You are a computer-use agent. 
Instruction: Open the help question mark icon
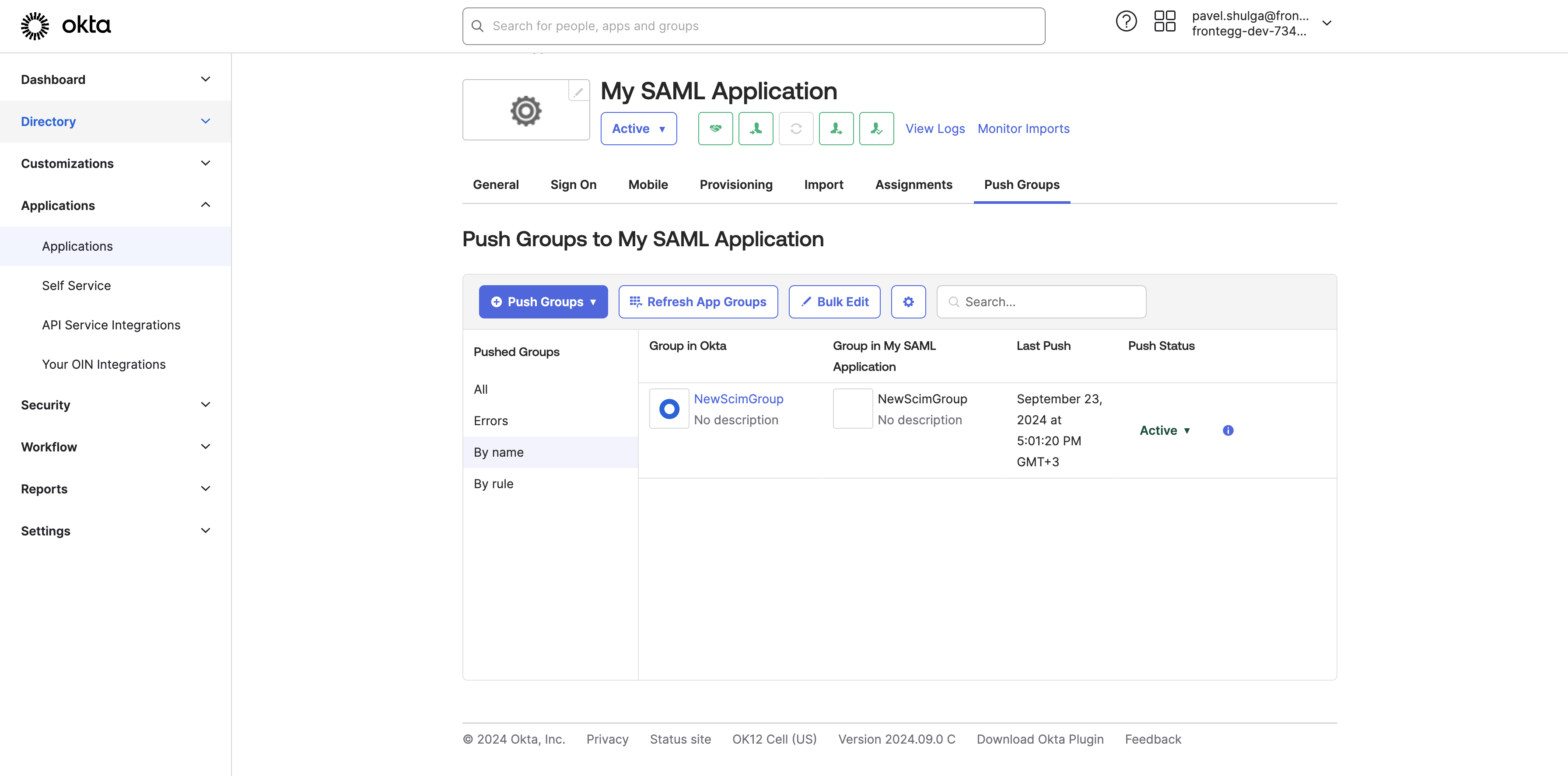coord(1126,22)
